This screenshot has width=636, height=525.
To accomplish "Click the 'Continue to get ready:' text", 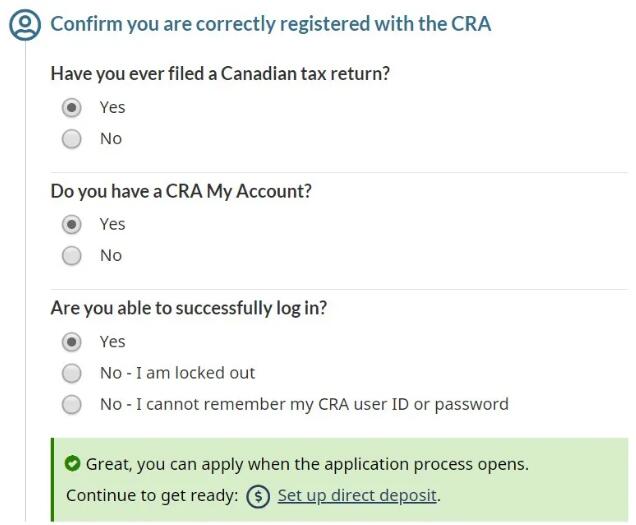I will click(x=151, y=496).
